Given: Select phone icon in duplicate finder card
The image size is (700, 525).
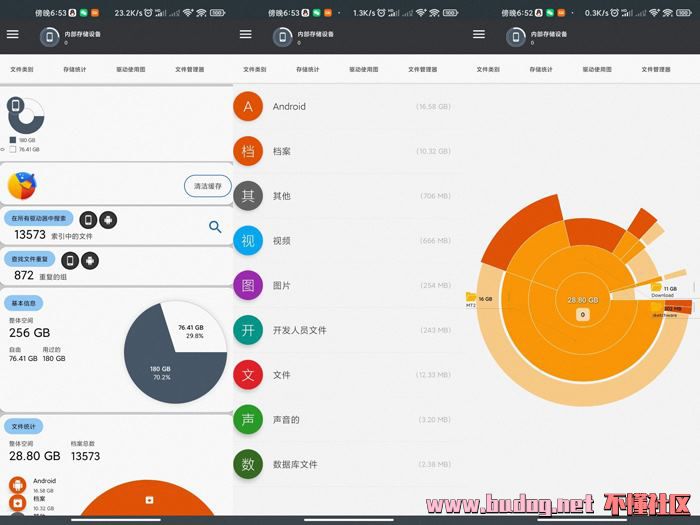Looking at the screenshot, I should [70, 260].
